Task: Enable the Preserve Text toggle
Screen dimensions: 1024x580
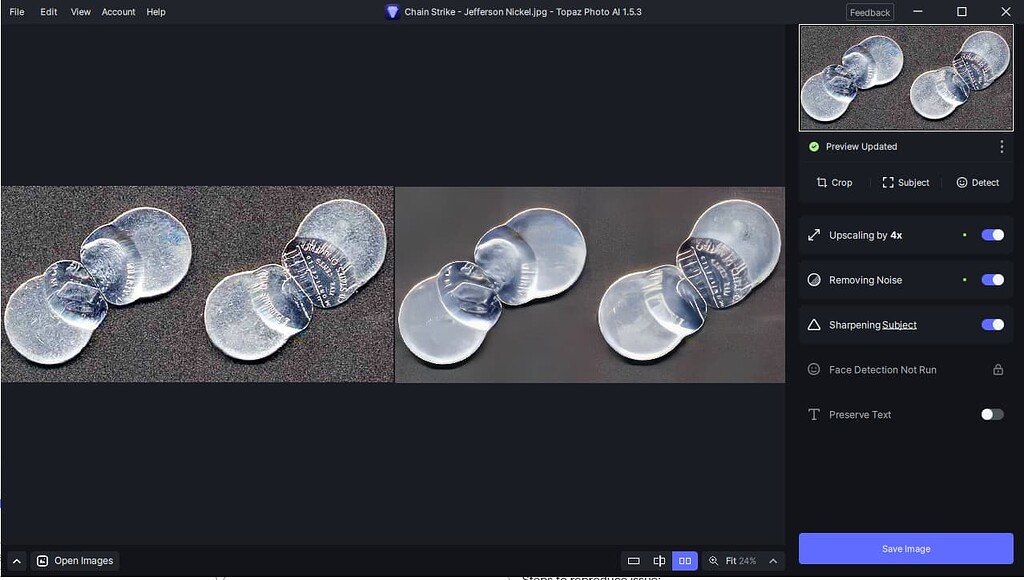Action: tap(991, 414)
